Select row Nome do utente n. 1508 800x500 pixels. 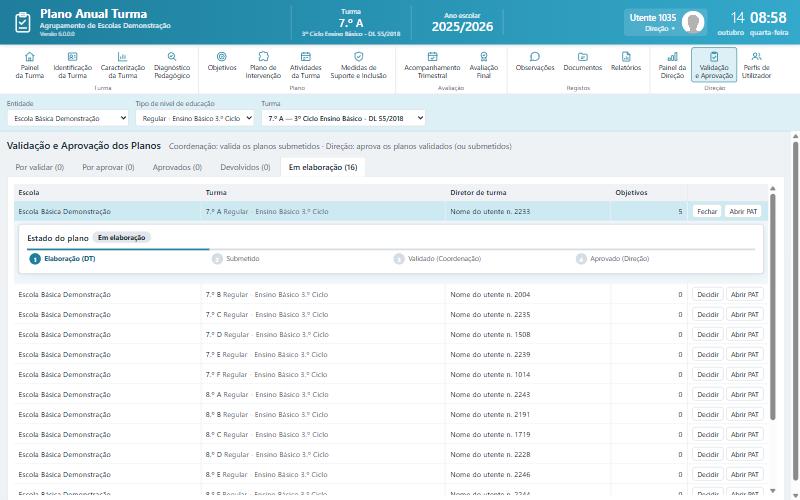click(391, 334)
